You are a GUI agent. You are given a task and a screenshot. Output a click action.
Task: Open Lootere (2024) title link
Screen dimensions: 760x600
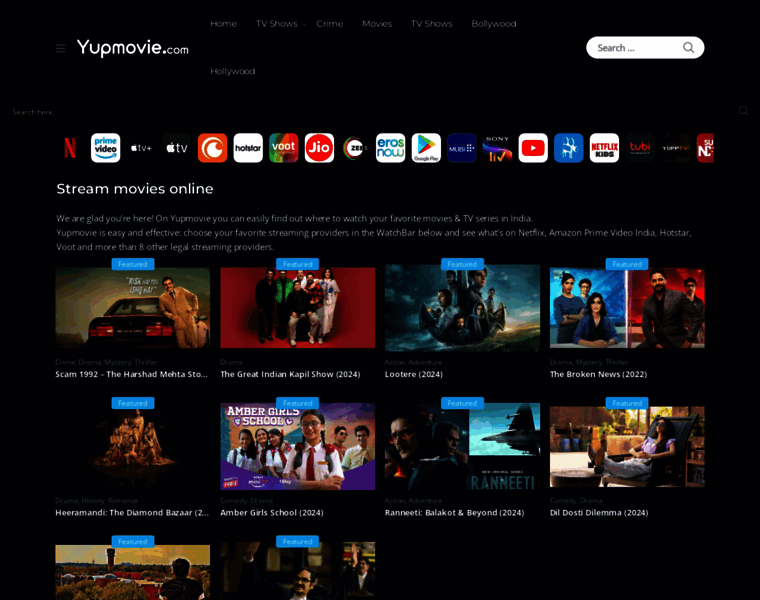click(x=413, y=374)
